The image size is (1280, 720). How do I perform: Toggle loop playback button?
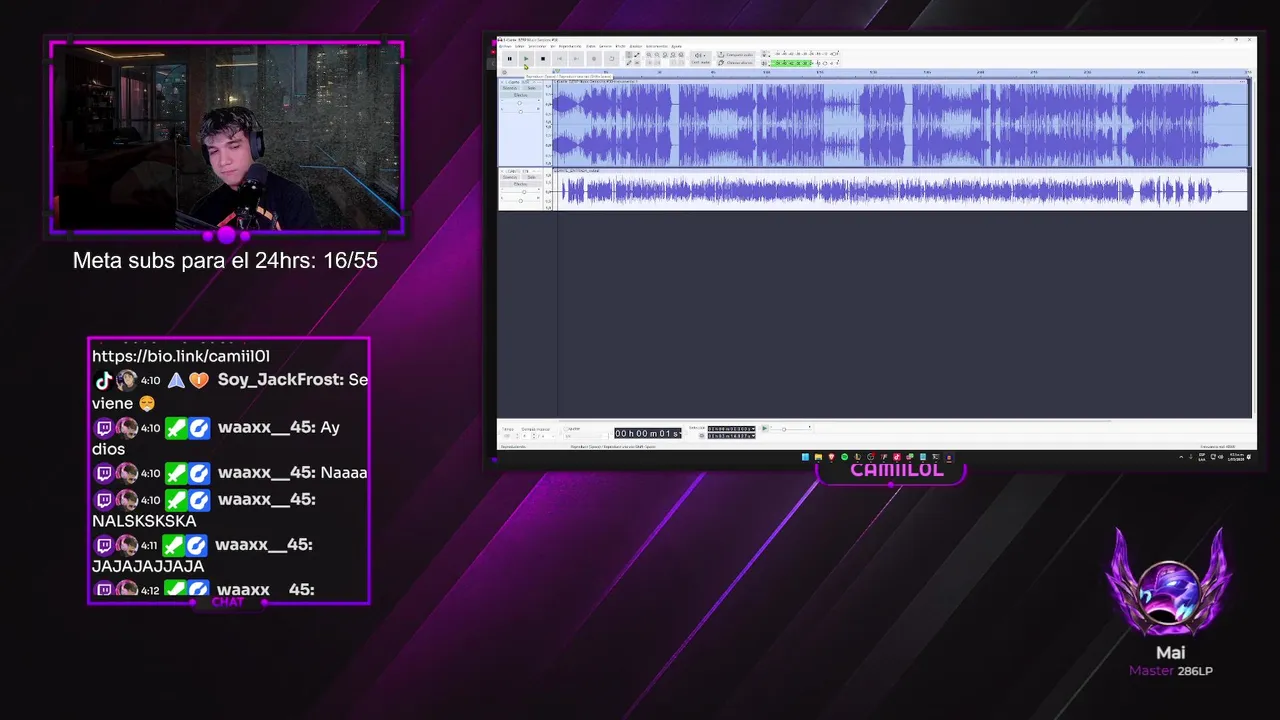(611, 59)
